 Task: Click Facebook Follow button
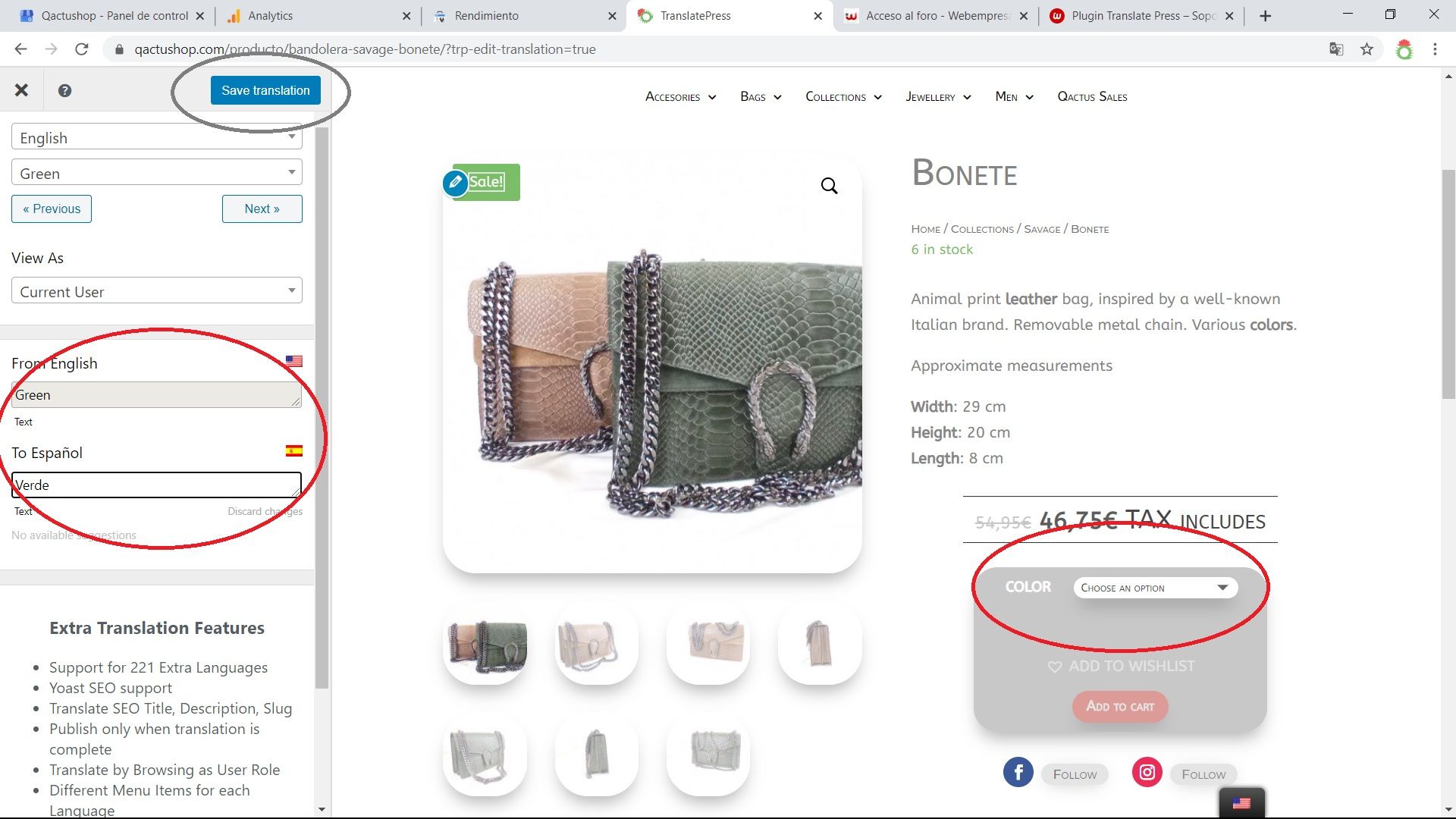(x=1075, y=774)
